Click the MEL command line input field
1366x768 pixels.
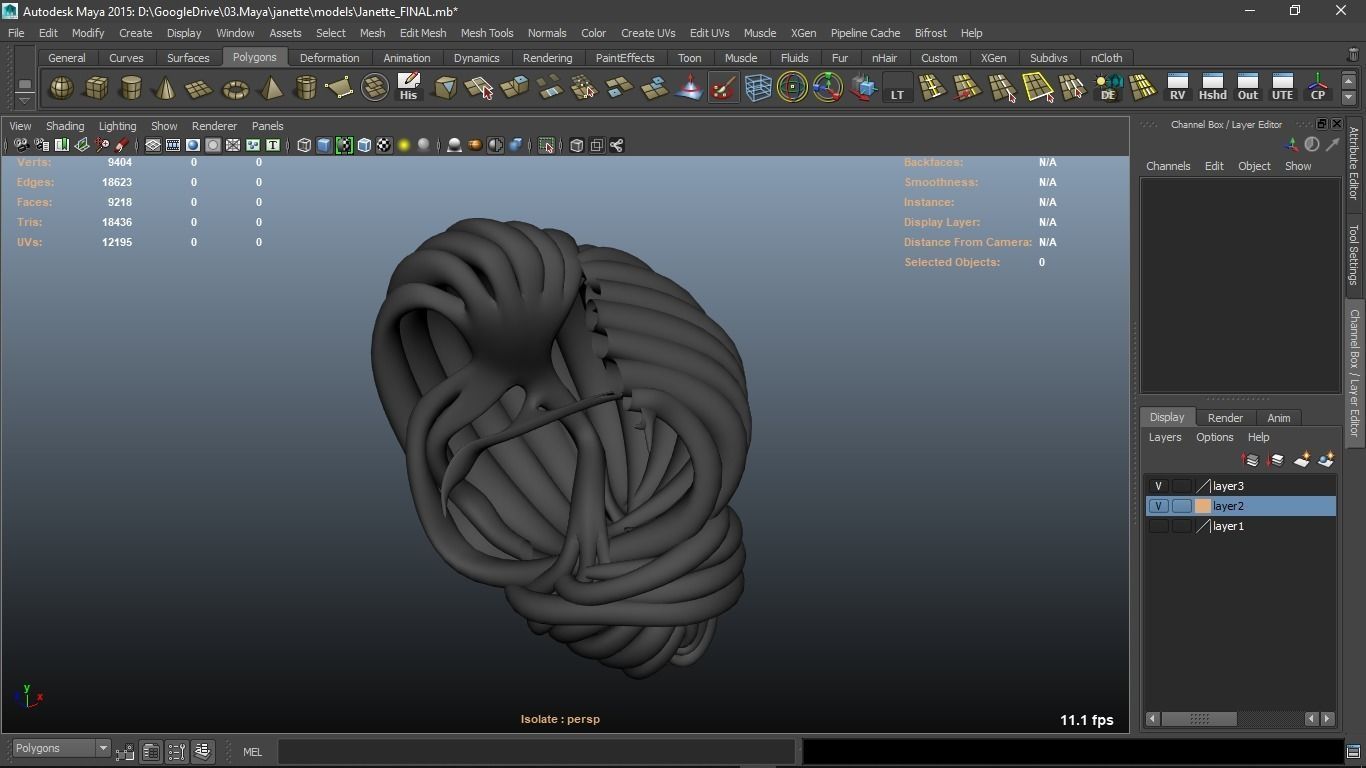pyautogui.click(x=536, y=752)
